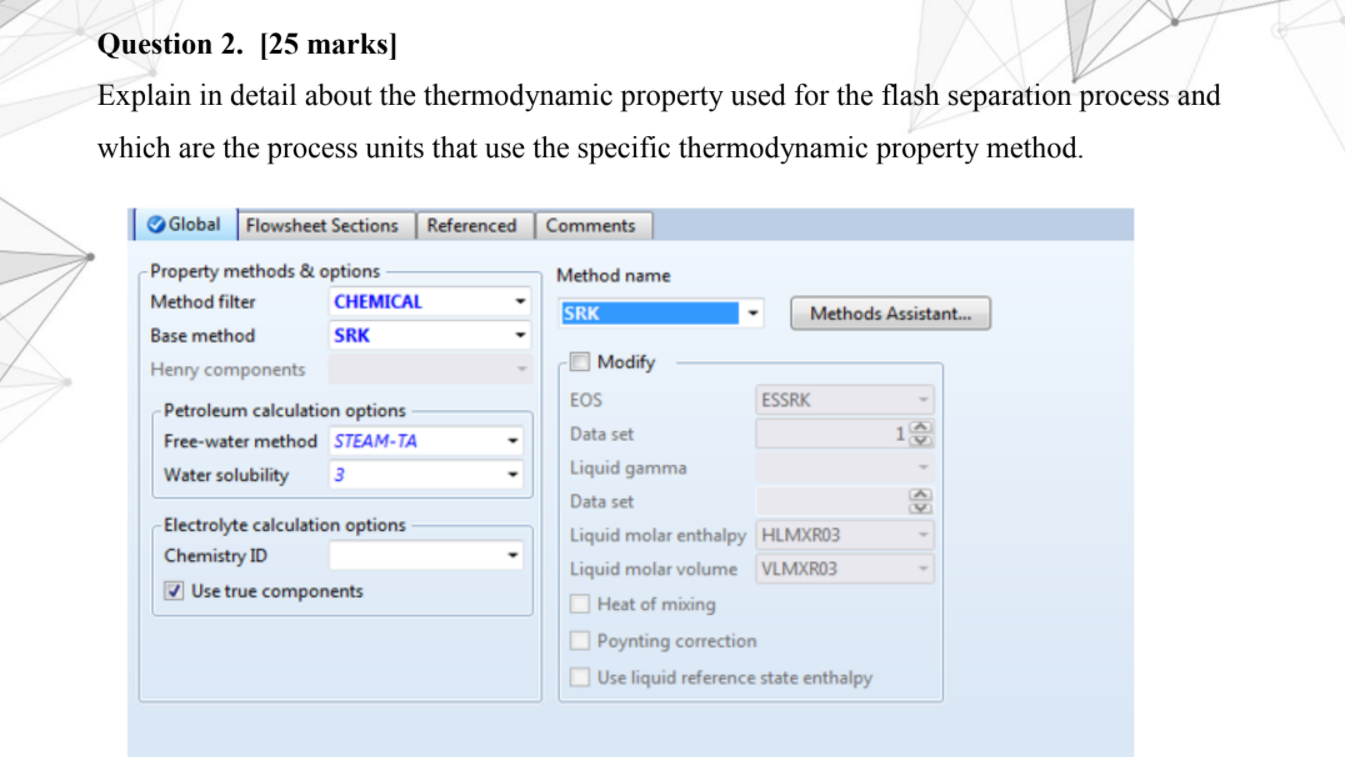Click the Petroleum calculation options label
Viewport: 1345px width, 757px height.
[285, 410]
